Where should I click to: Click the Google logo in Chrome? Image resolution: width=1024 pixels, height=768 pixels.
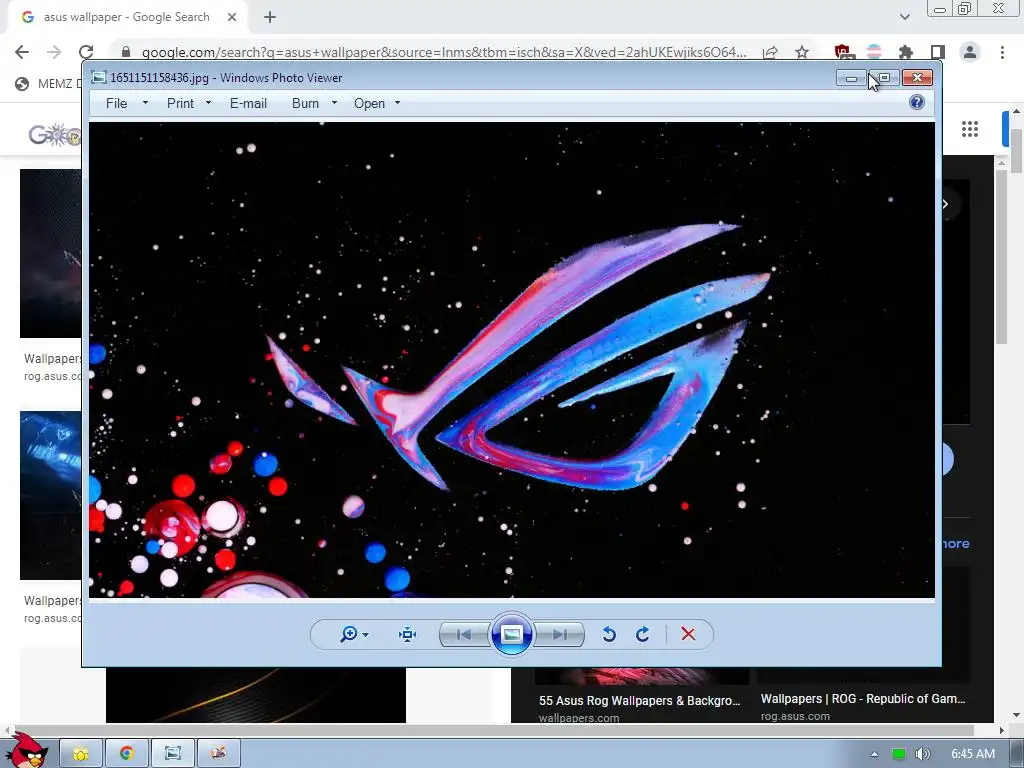(55, 135)
